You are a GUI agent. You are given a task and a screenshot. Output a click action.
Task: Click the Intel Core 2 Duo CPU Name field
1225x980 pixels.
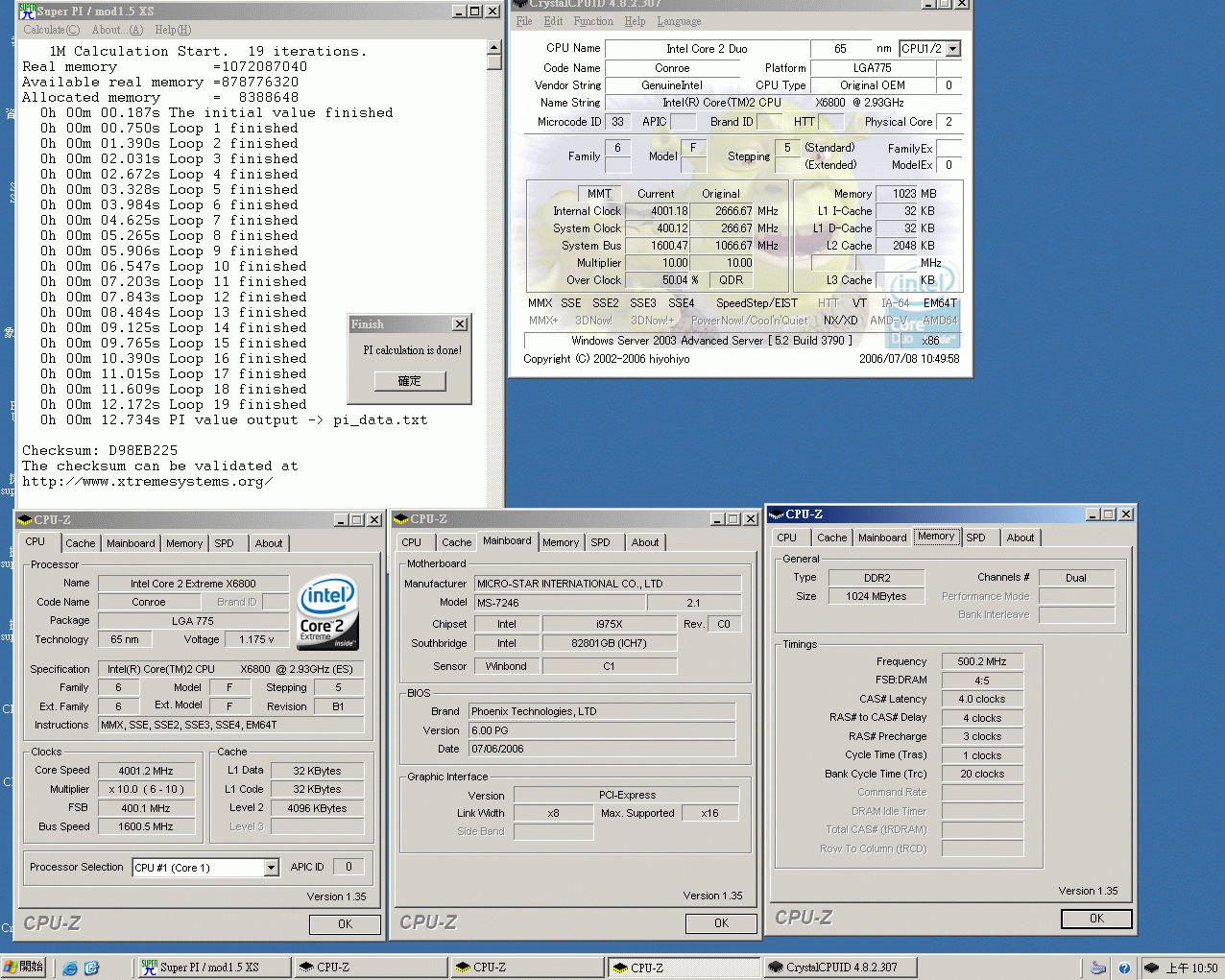(x=707, y=49)
